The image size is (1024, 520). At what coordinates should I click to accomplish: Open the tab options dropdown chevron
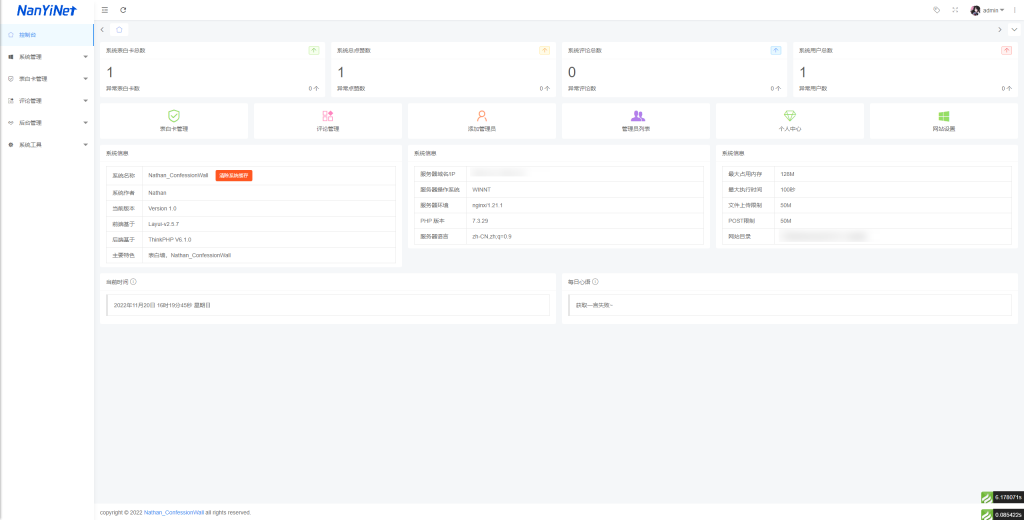(1014, 30)
